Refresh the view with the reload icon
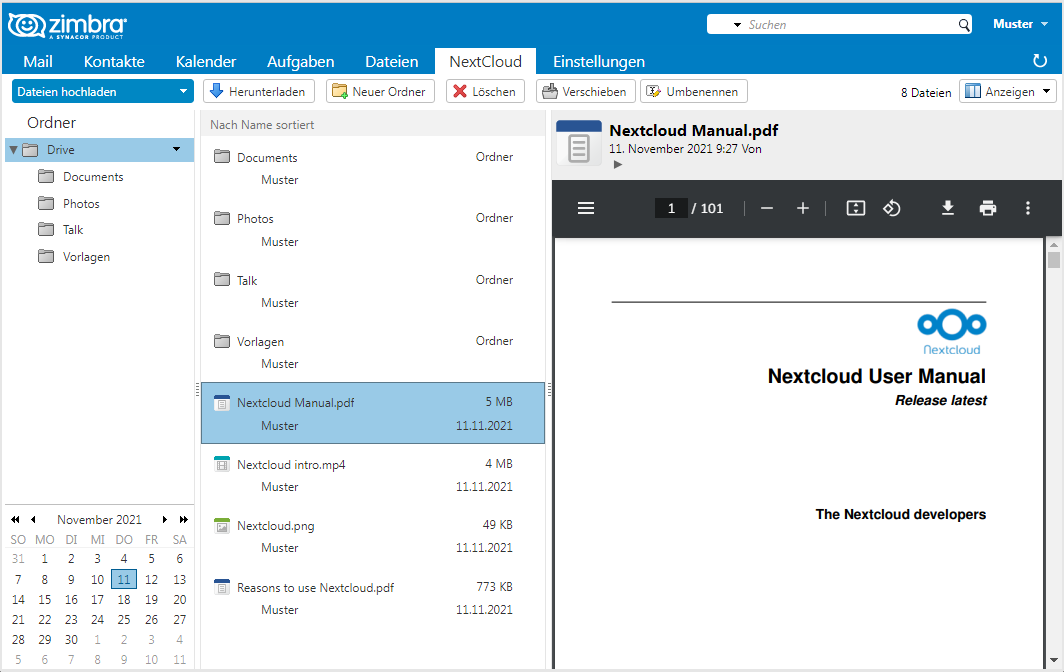The width and height of the screenshot is (1064, 672). pos(1040,60)
